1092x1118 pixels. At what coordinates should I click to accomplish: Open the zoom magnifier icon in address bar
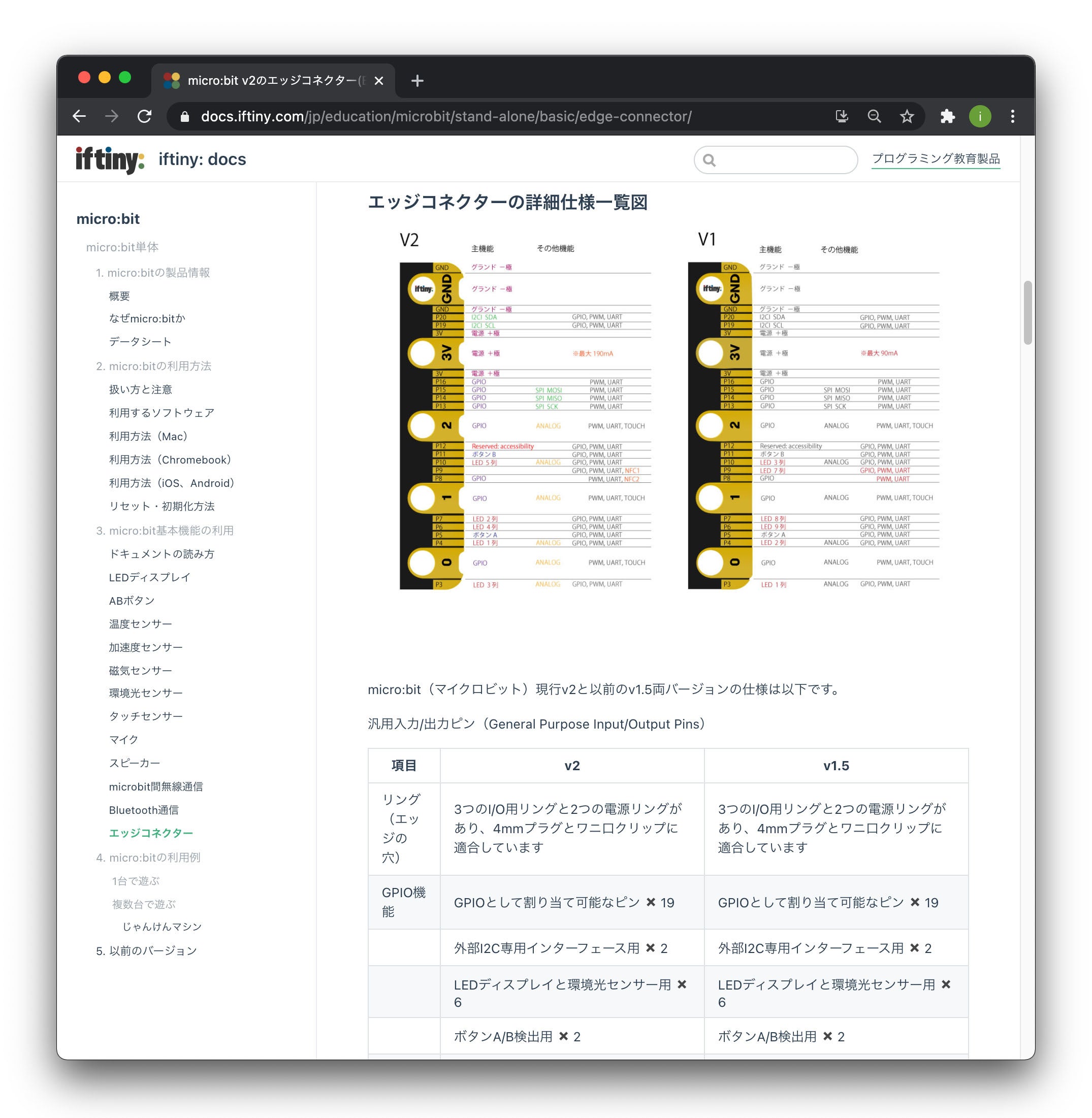tap(874, 116)
